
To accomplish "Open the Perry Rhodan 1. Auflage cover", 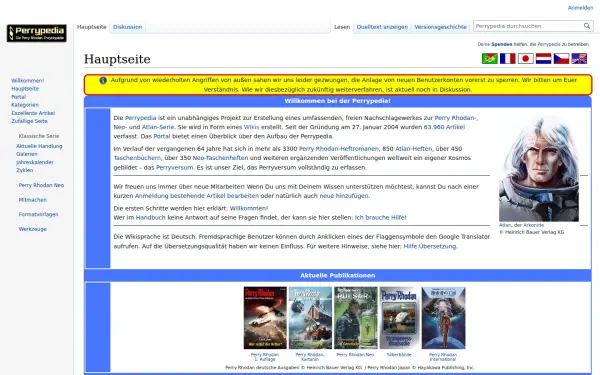I will pyautogui.click(x=265, y=318).
